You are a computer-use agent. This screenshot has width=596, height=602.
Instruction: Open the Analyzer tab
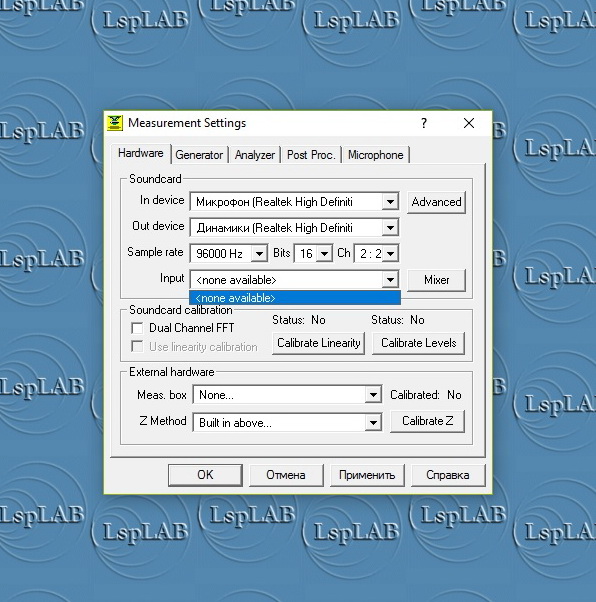(x=255, y=155)
